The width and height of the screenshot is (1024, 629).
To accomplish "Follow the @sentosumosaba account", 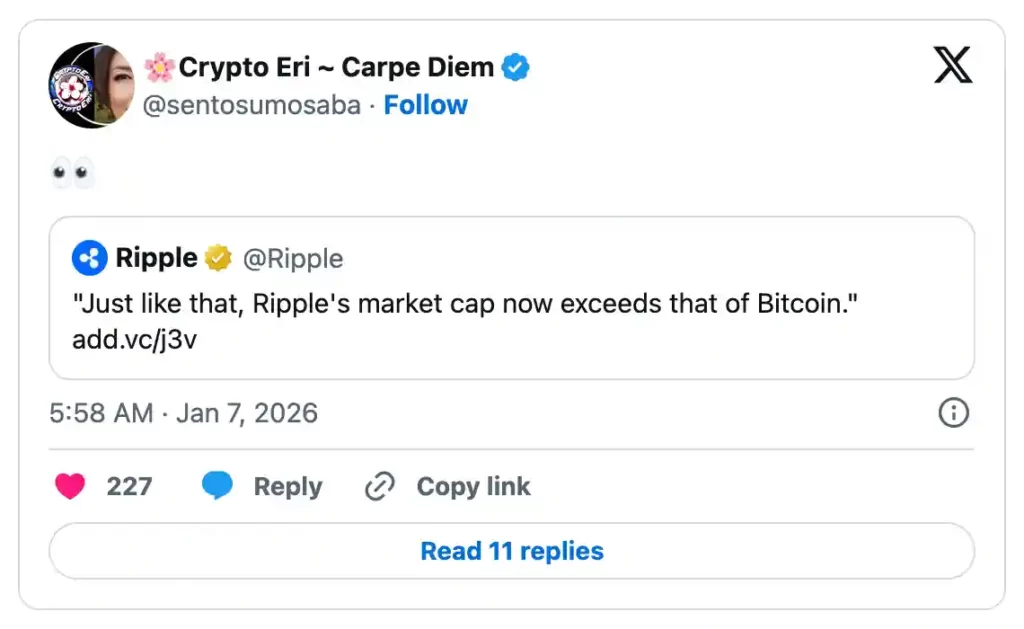I will pos(425,105).
